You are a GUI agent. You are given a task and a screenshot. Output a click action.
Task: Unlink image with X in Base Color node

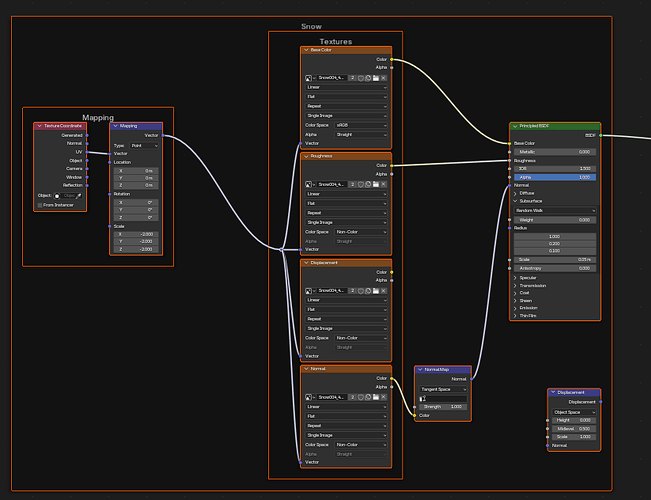pos(384,78)
